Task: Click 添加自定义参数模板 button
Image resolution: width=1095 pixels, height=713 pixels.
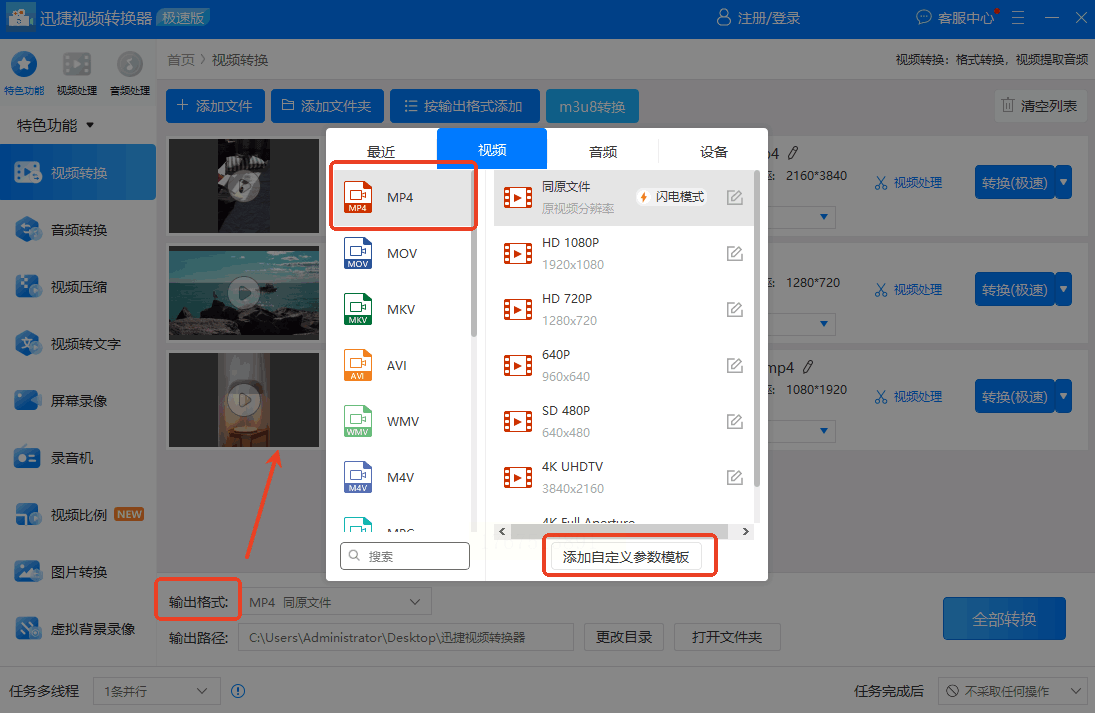Action: pyautogui.click(x=626, y=557)
